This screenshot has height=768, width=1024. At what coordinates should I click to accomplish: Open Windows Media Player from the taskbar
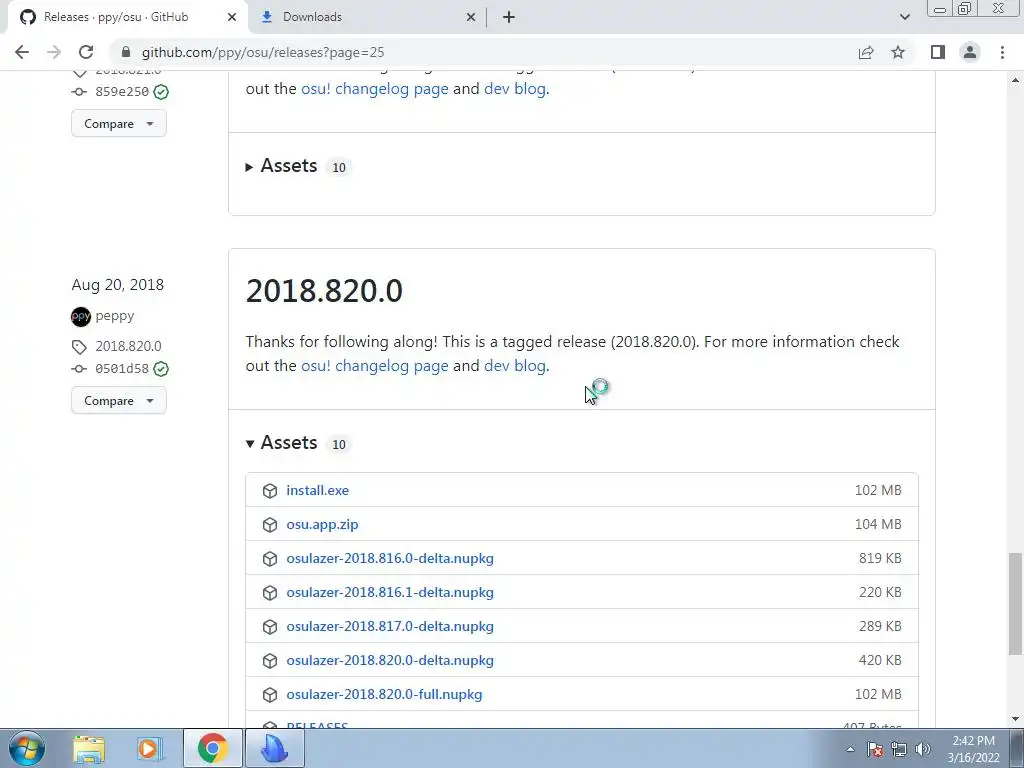click(150, 749)
